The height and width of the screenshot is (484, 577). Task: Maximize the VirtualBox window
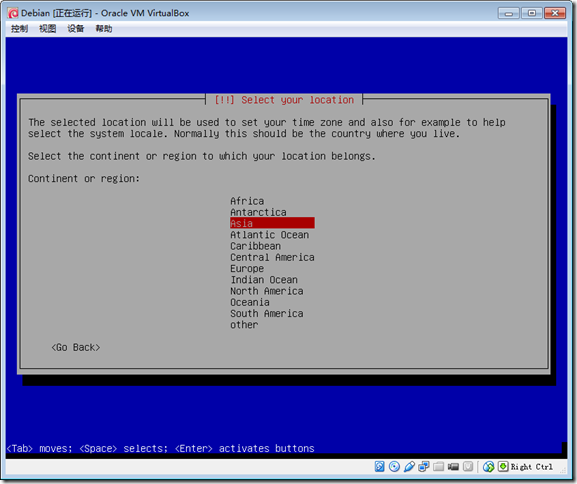(532, 13)
